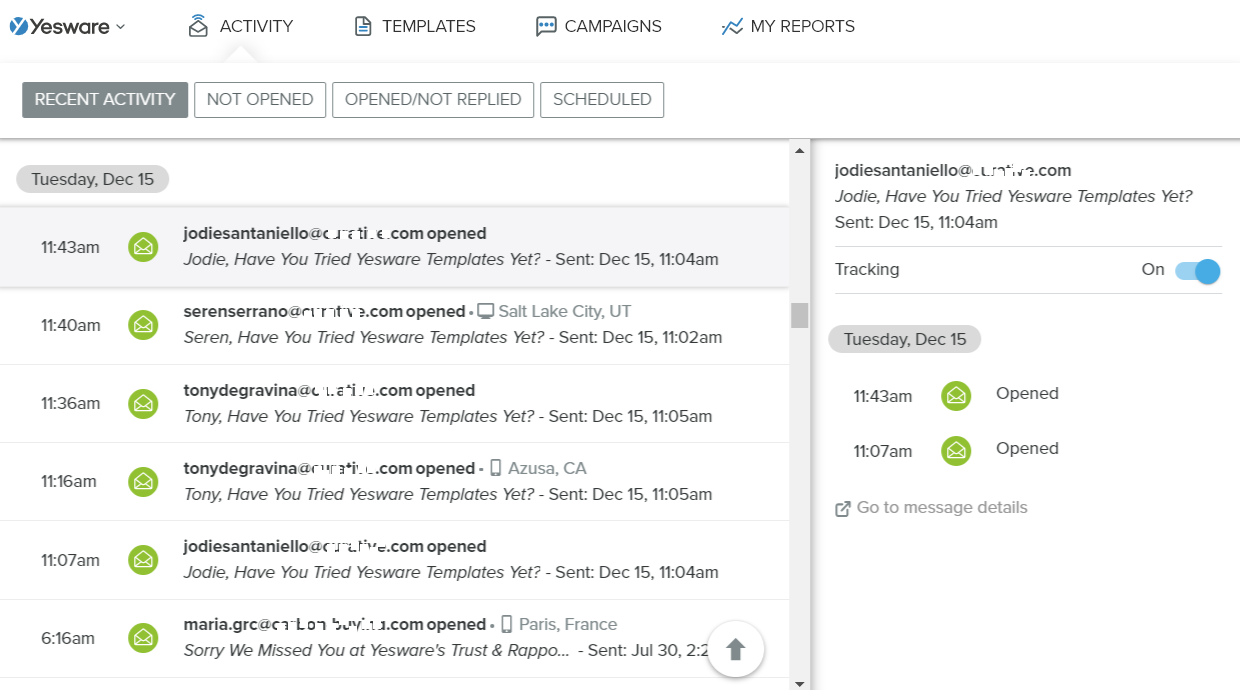Switch to the OPENED/NOT REPLIED tab

(432, 99)
